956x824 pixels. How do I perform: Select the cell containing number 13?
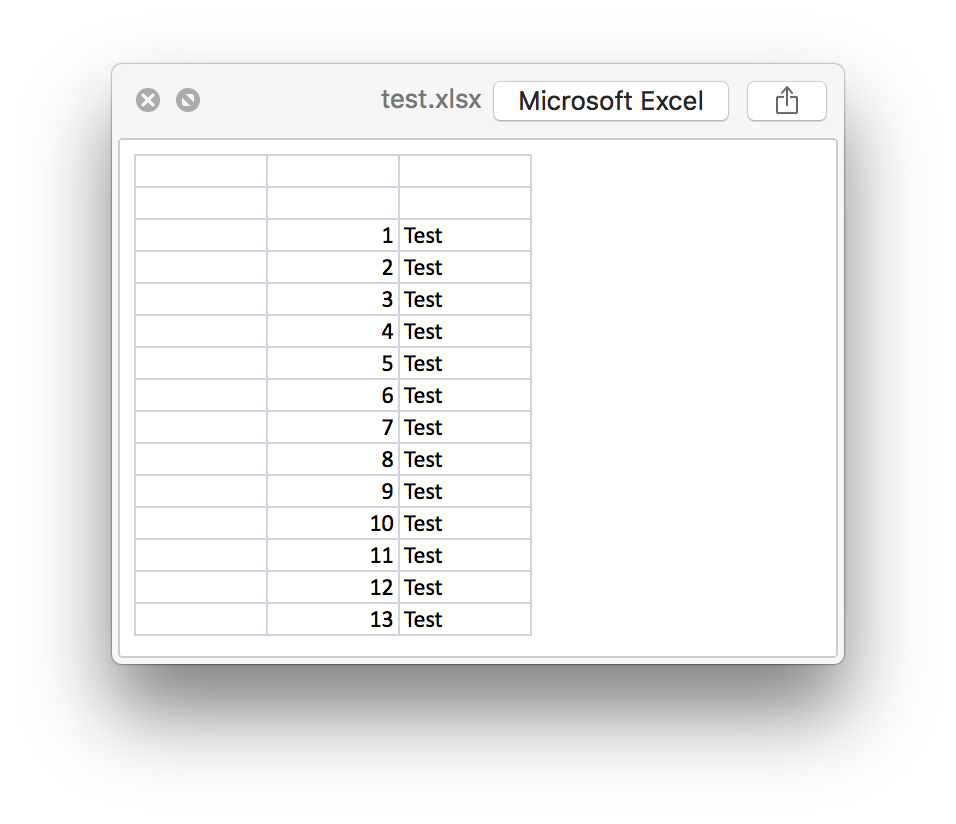point(333,620)
